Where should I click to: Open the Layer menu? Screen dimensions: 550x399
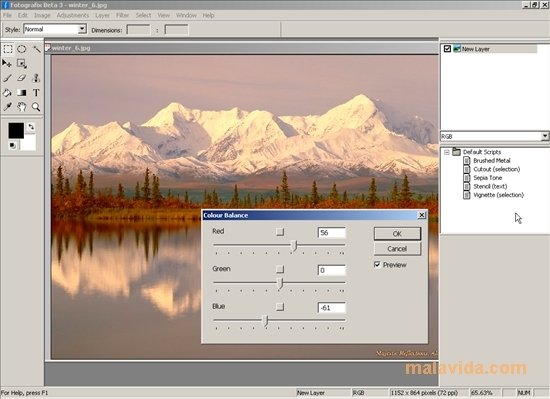102,15
